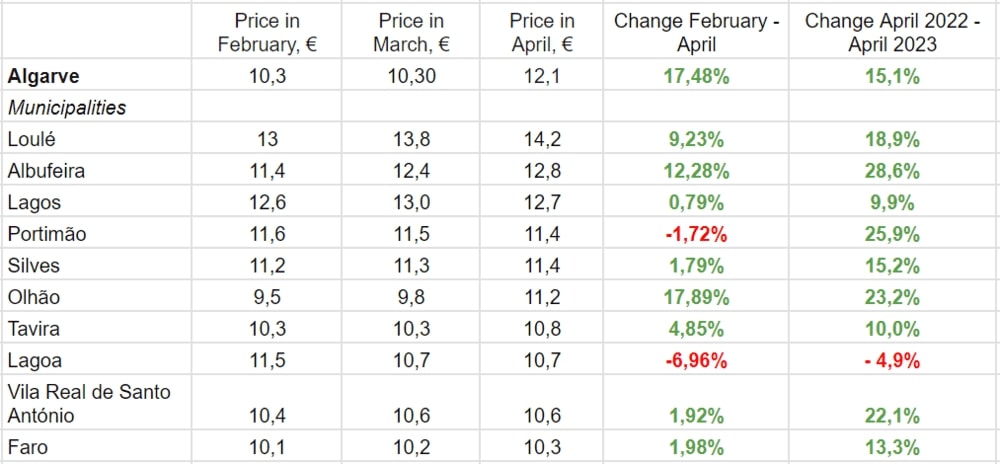Select the Lagoa - 4,9% yearly cell
The height and width of the screenshot is (464, 1000).
893,362
